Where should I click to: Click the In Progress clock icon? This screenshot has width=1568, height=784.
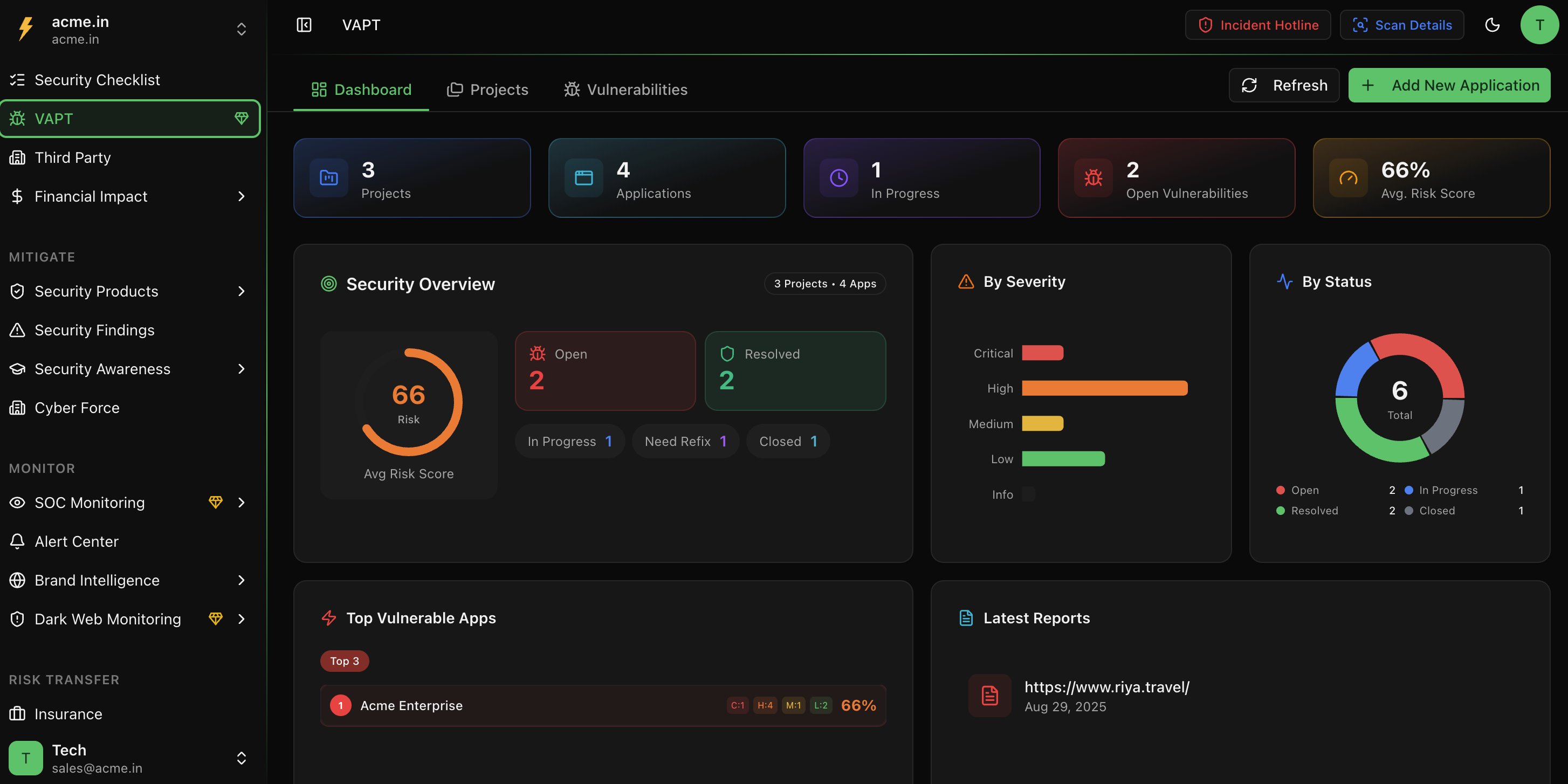click(838, 178)
